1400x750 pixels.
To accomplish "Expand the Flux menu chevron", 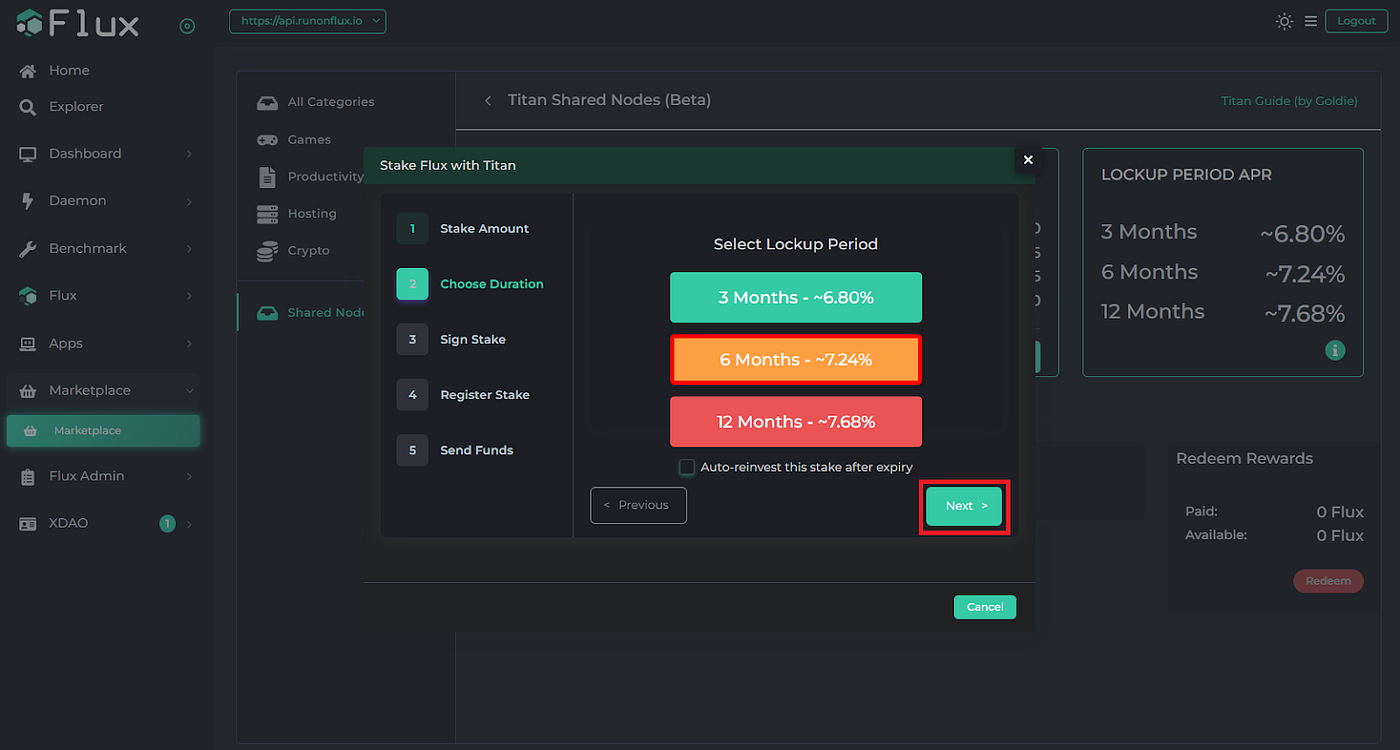I will click(x=189, y=296).
